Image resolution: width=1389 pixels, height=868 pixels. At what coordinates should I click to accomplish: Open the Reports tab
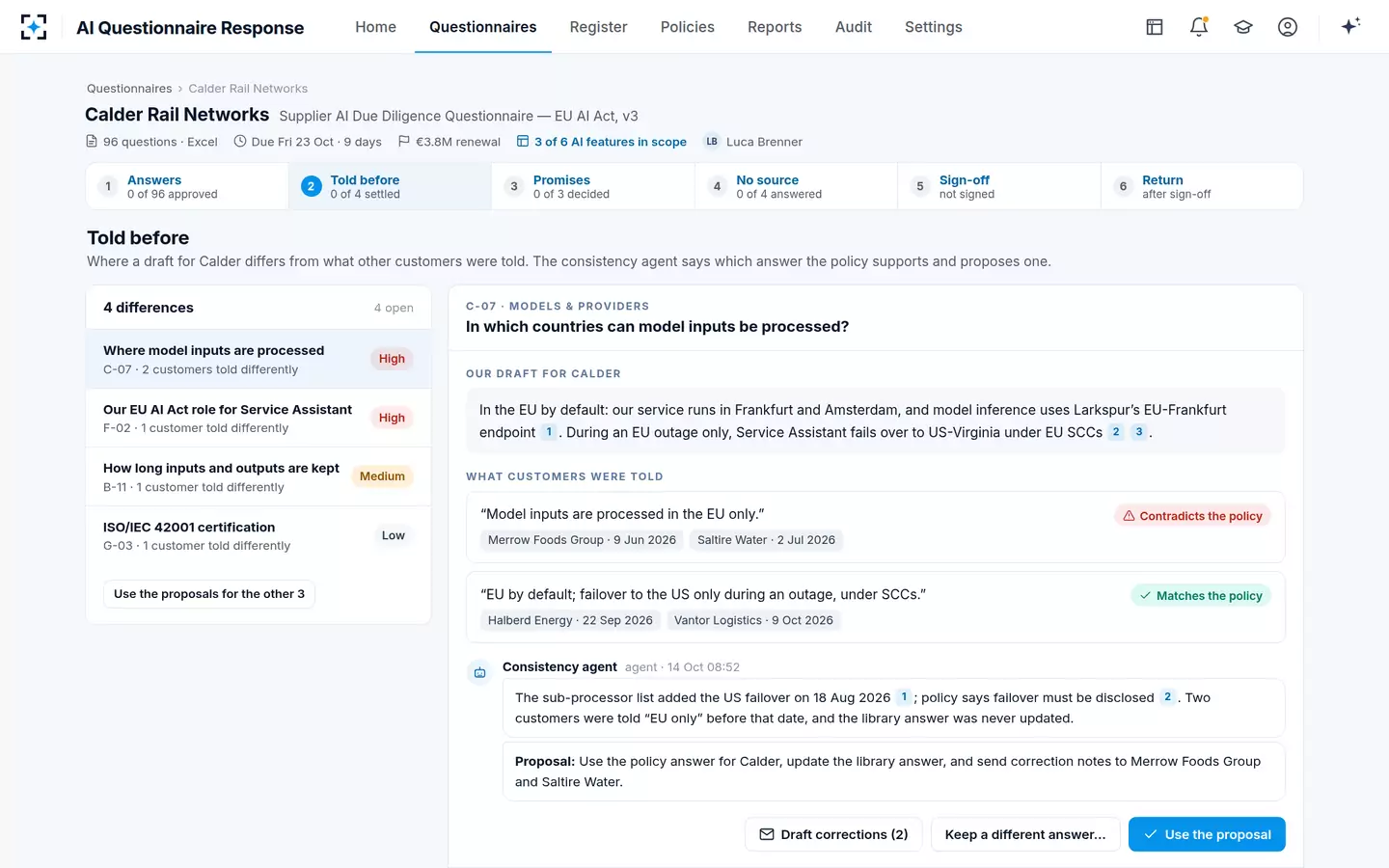[x=775, y=27]
